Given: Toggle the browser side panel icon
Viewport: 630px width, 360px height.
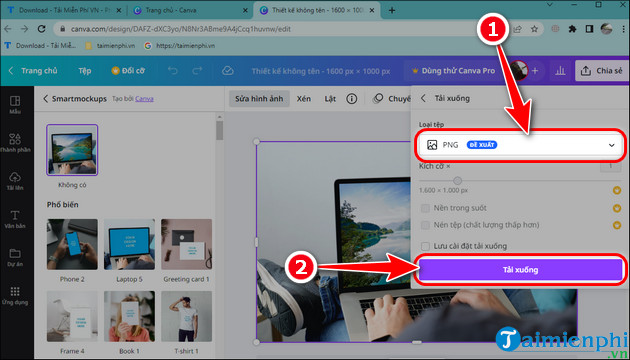Looking at the screenshot, I should [589, 29].
